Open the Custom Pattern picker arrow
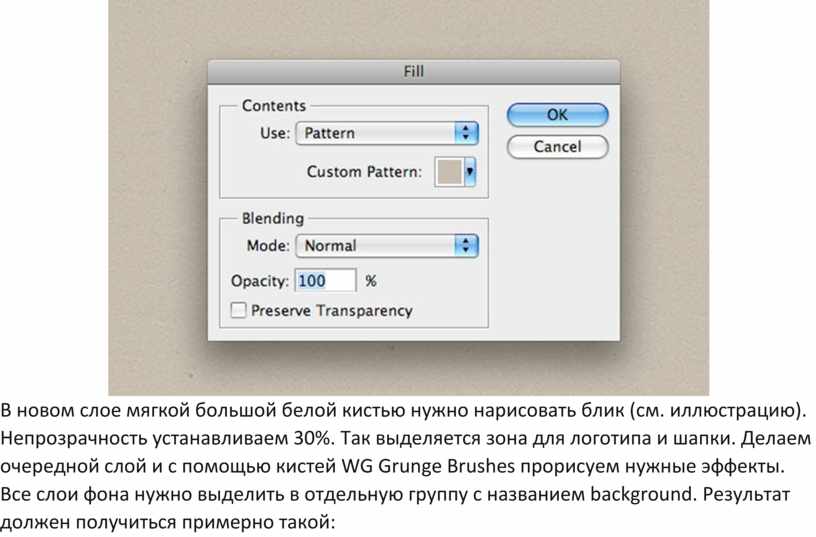 [470, 172]
